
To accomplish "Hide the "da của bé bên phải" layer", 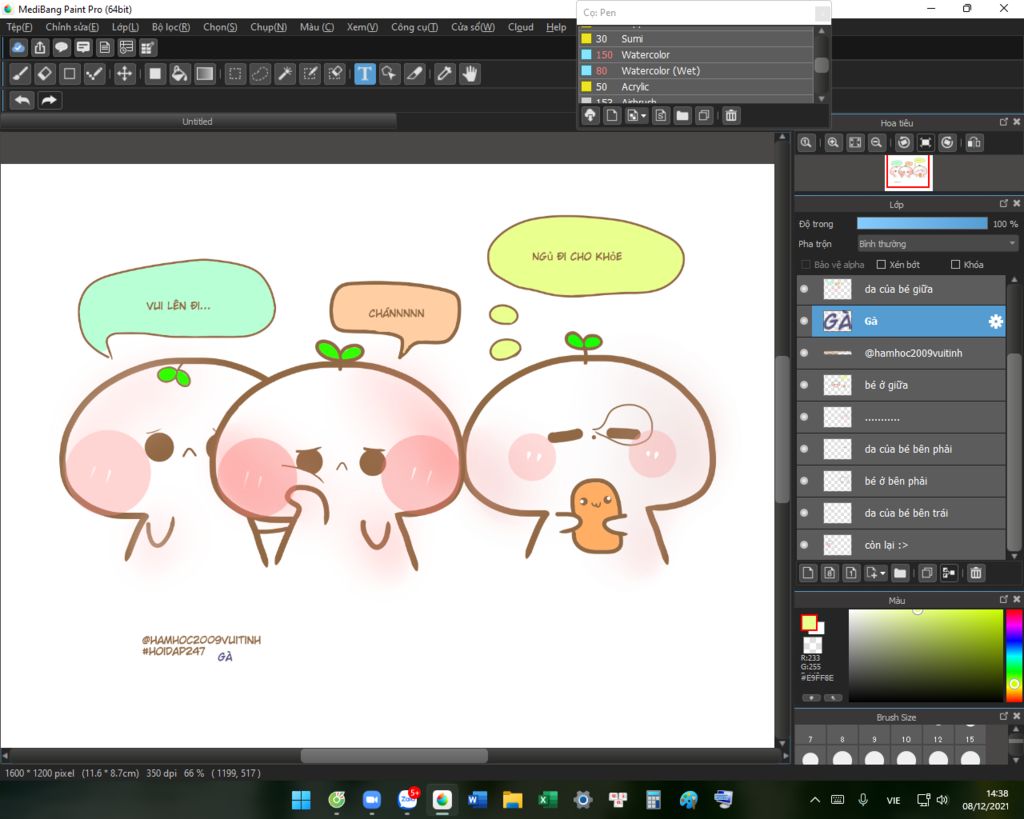I will tap(804, 449).
